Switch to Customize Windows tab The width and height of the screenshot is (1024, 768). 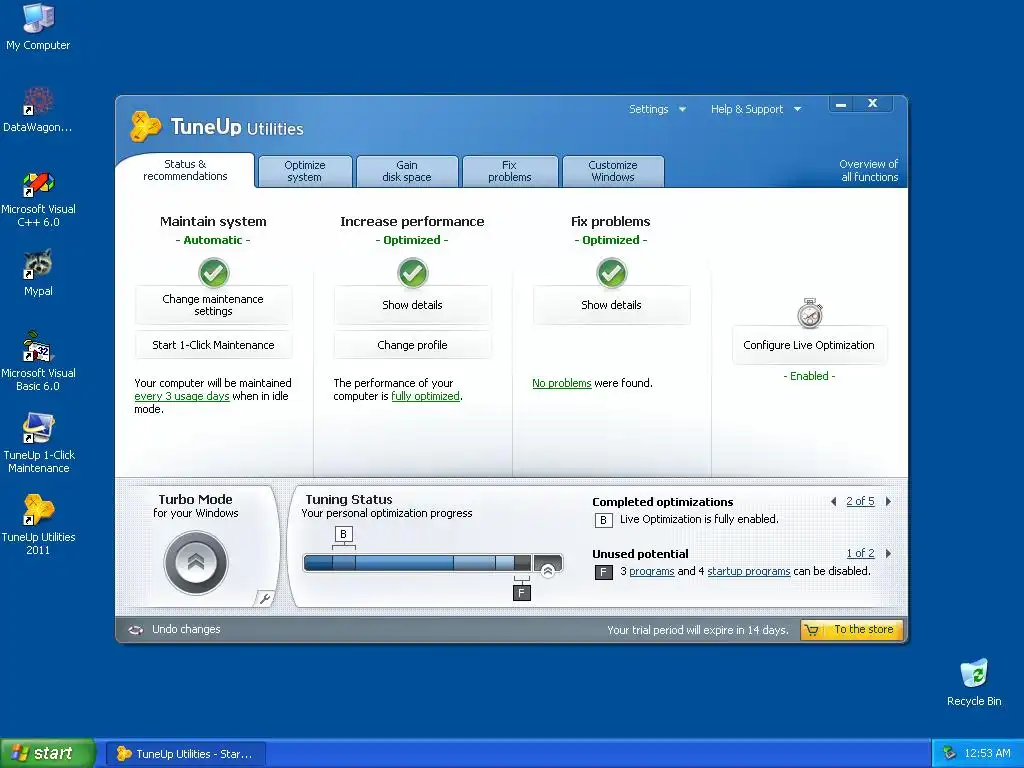point(613,171)
